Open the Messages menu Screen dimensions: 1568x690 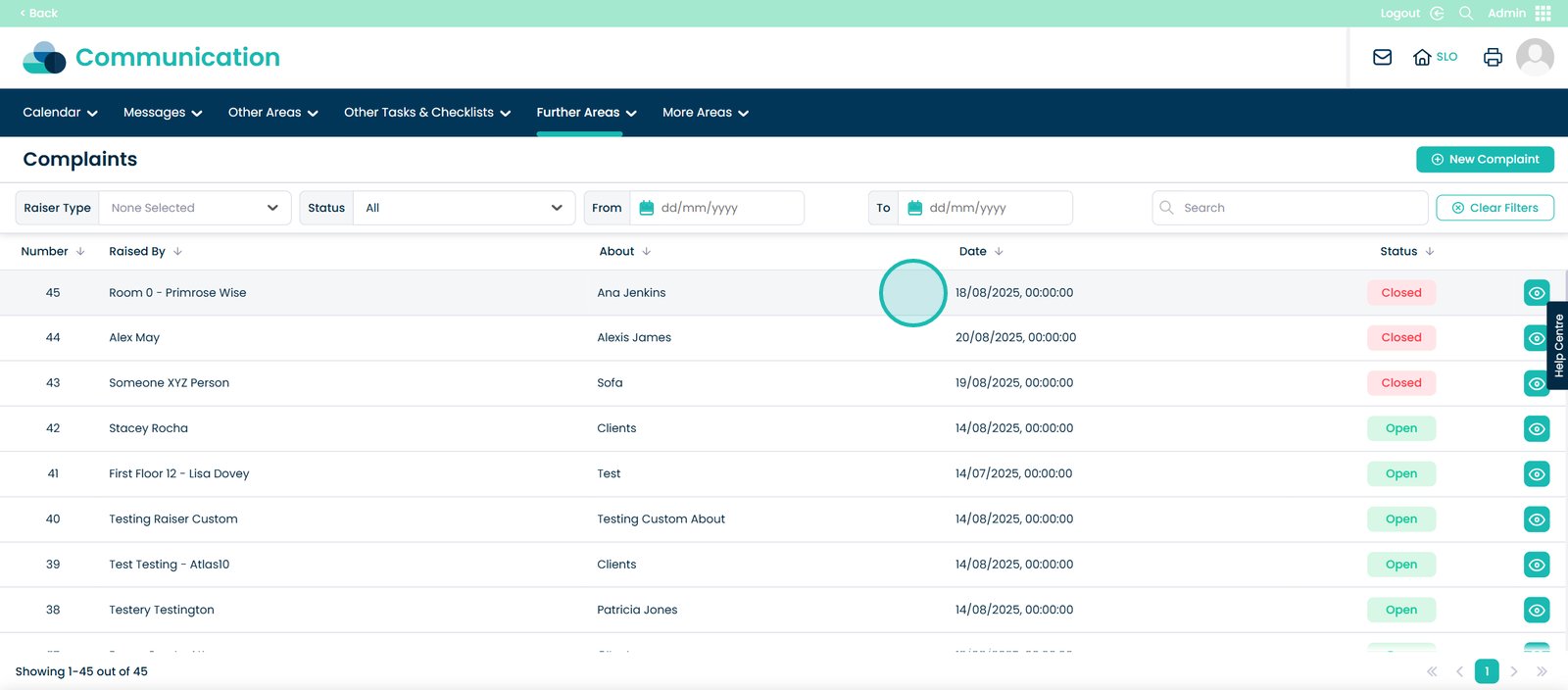(163, 113)
